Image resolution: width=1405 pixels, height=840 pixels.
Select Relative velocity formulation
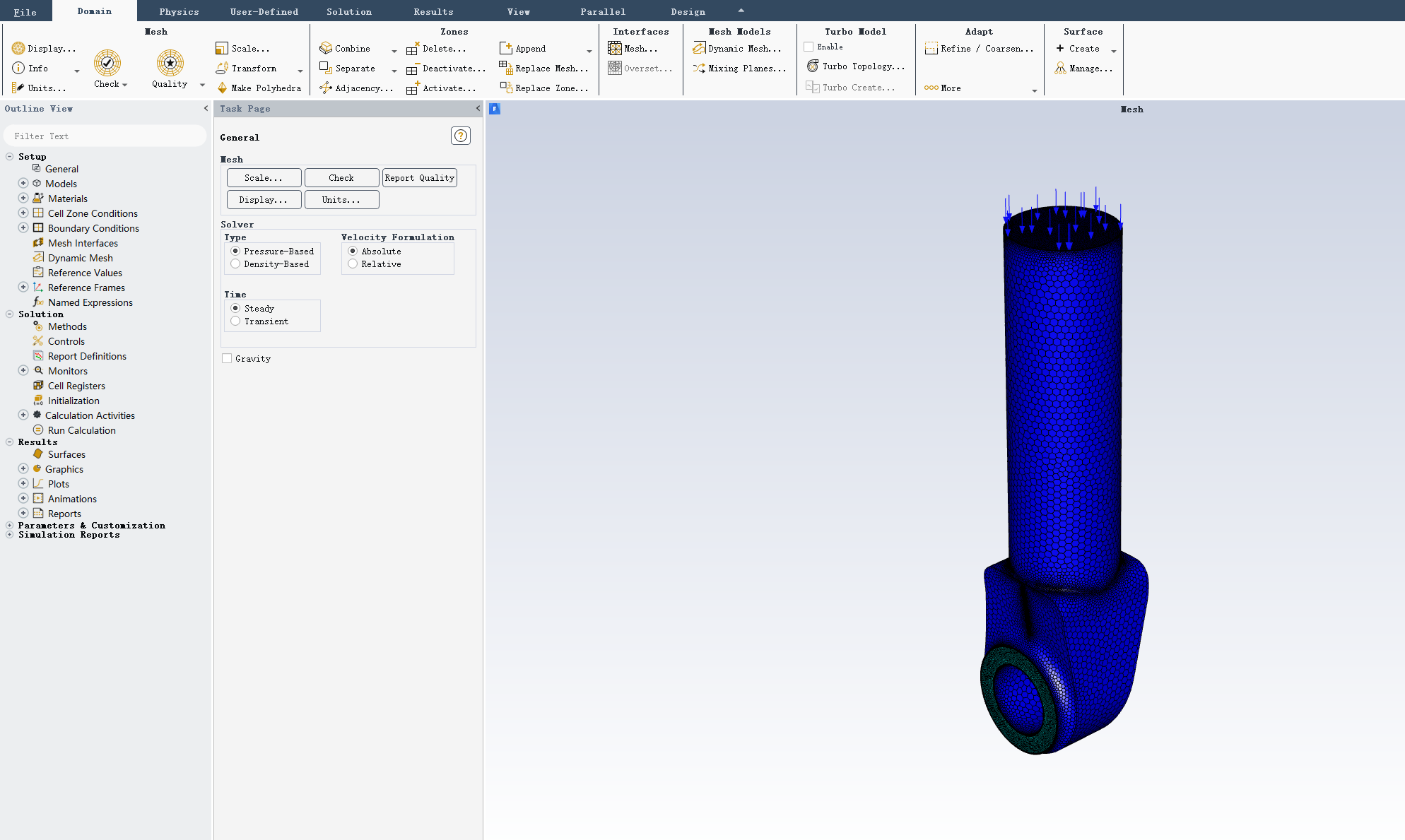click(x=353, y=264)
